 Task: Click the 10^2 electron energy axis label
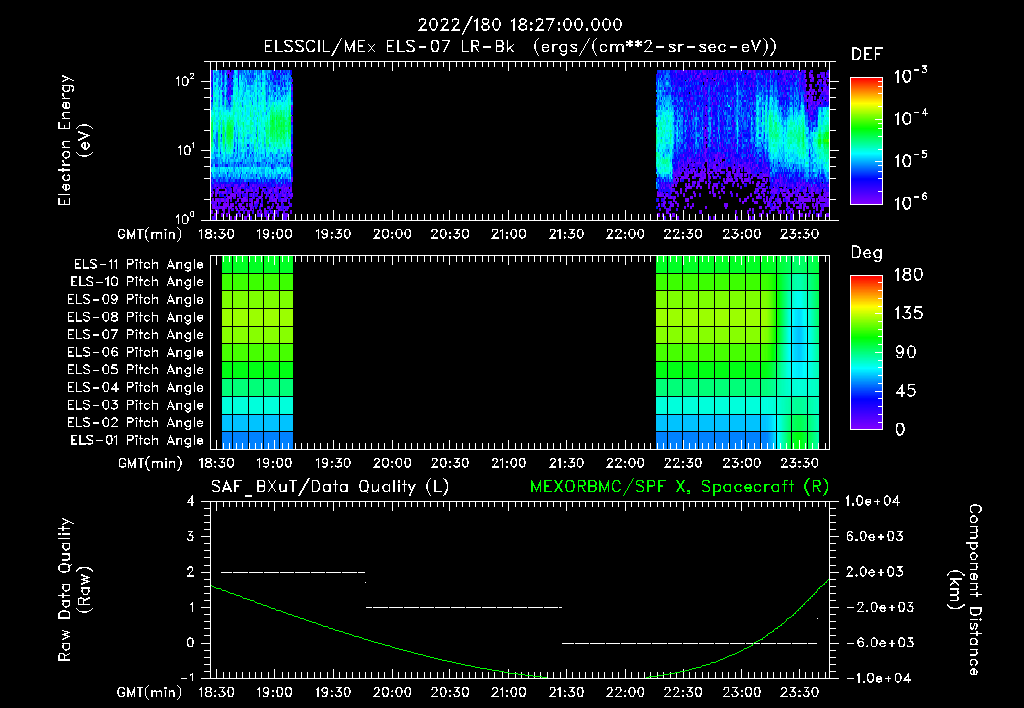point(185,82)
